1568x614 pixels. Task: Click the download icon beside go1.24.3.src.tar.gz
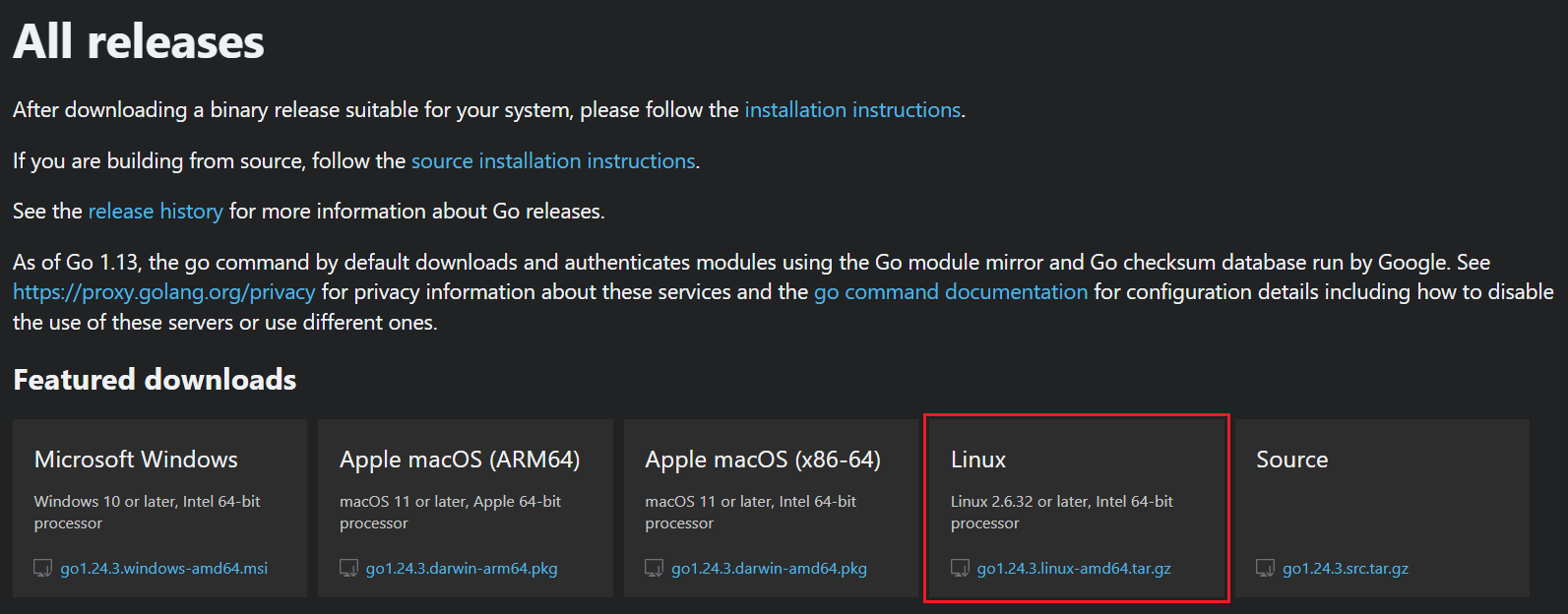1265,569
